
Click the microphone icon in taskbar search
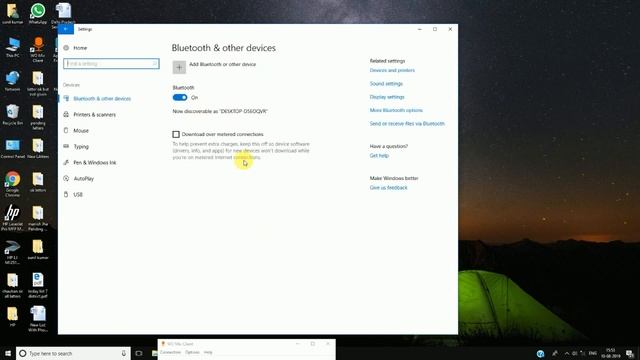click(124, 353)
